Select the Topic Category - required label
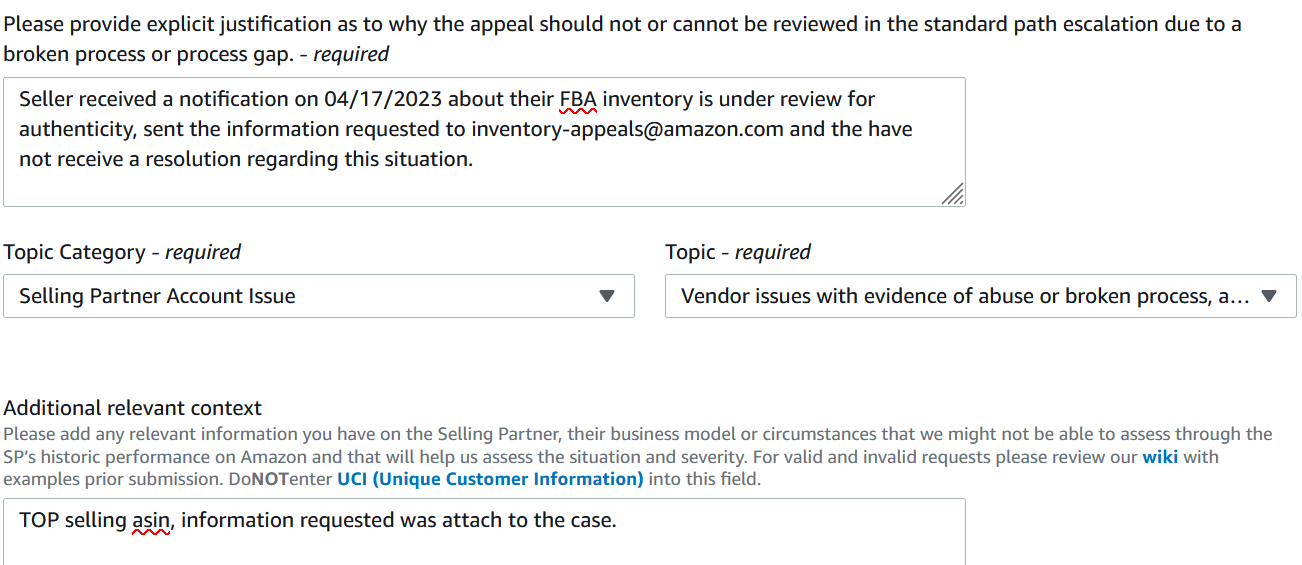 point(122,252)
